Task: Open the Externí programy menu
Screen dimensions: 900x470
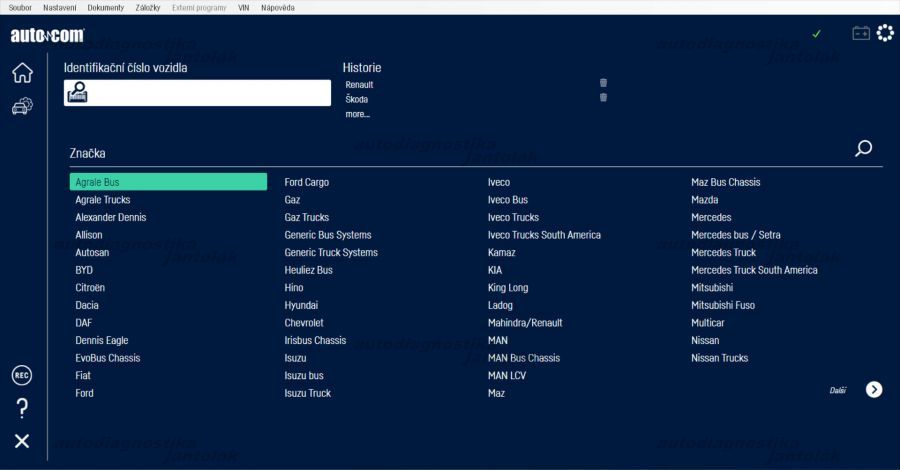Action: click(199, 7)
